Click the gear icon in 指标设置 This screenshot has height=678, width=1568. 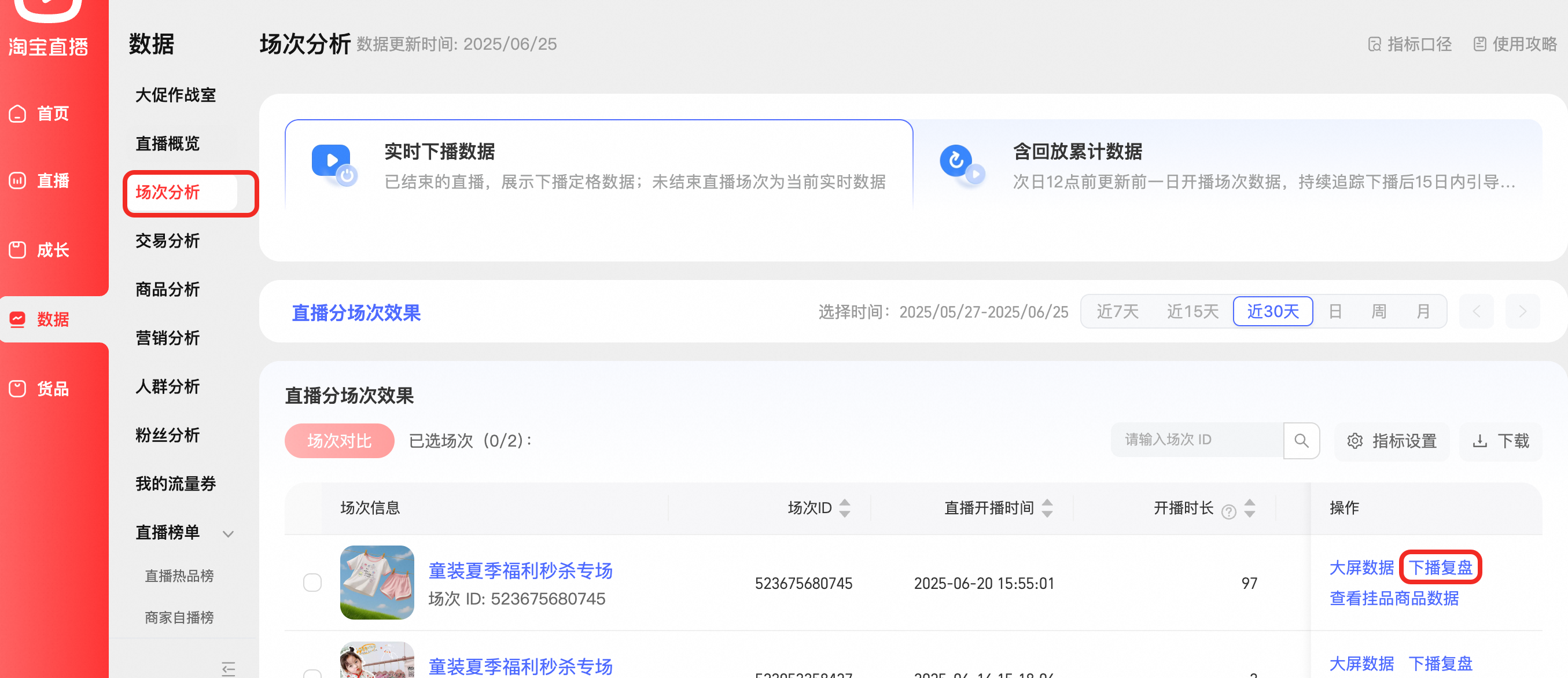pos(1354,441)
